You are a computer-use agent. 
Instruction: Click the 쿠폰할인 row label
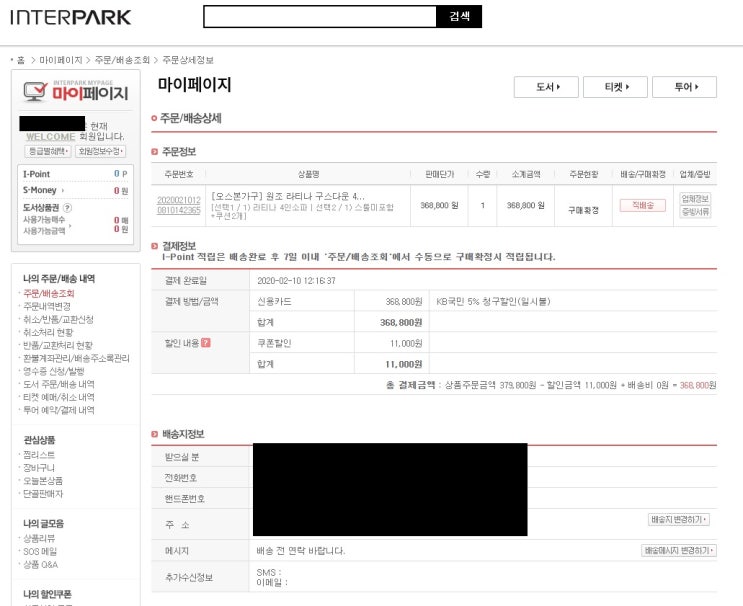click(x=274, y=343)
